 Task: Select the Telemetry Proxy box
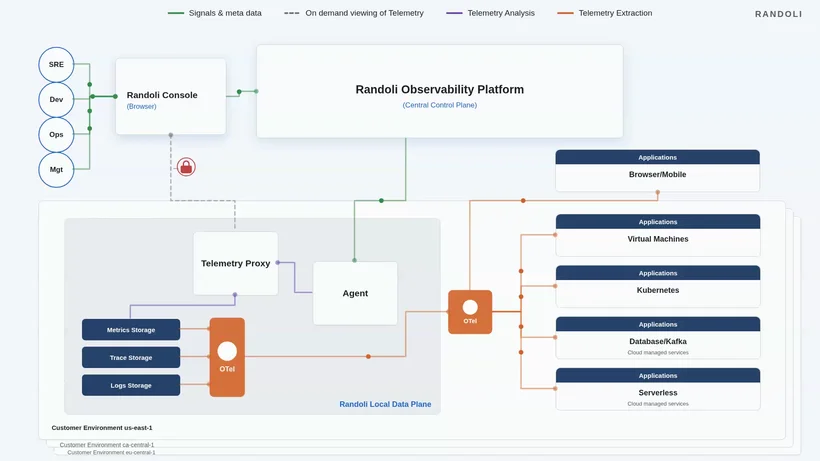[x=235, y=263]
